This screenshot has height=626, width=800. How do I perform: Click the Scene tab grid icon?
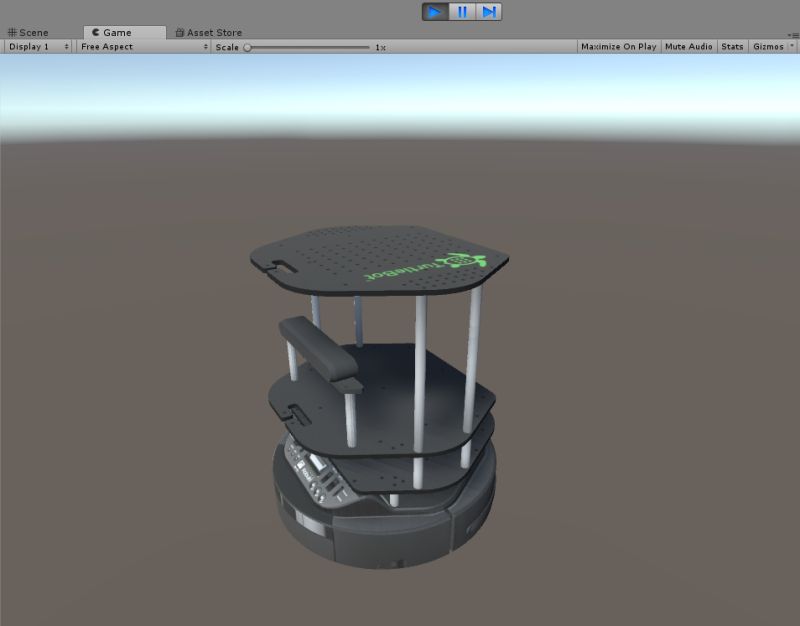tap(13, 31)
